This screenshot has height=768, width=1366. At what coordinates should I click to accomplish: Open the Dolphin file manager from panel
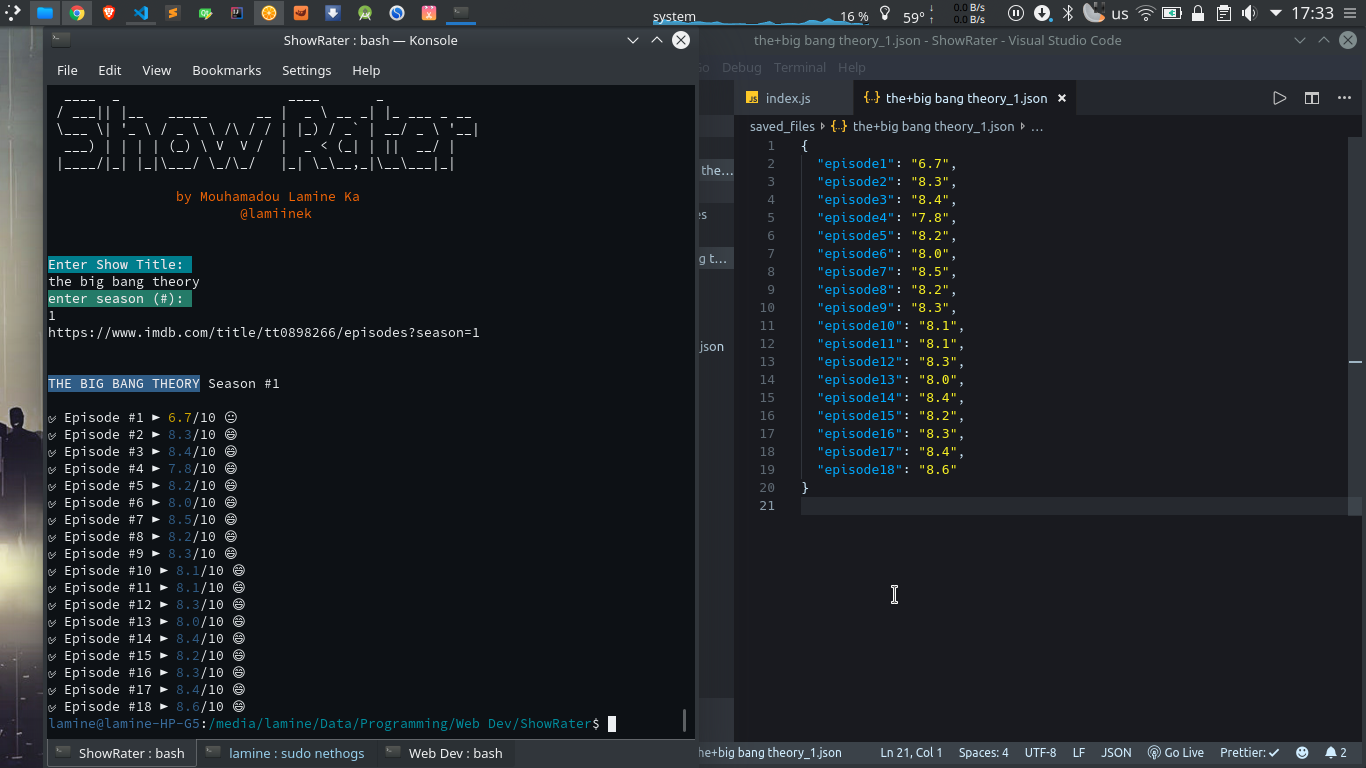(45, 13)
